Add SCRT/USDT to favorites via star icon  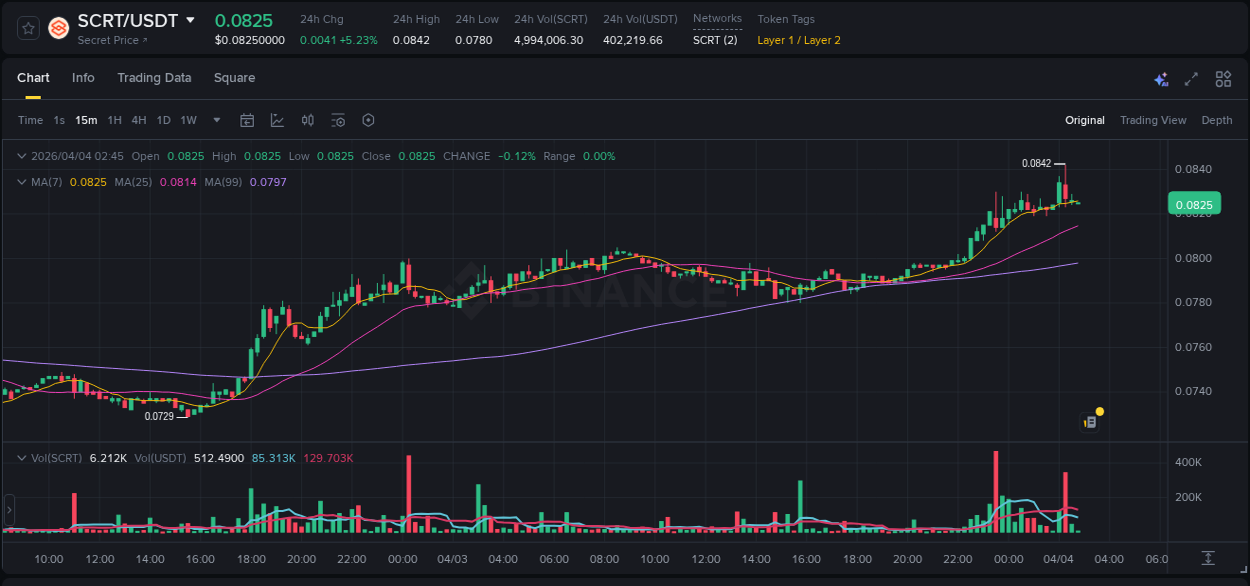point(27,28)
